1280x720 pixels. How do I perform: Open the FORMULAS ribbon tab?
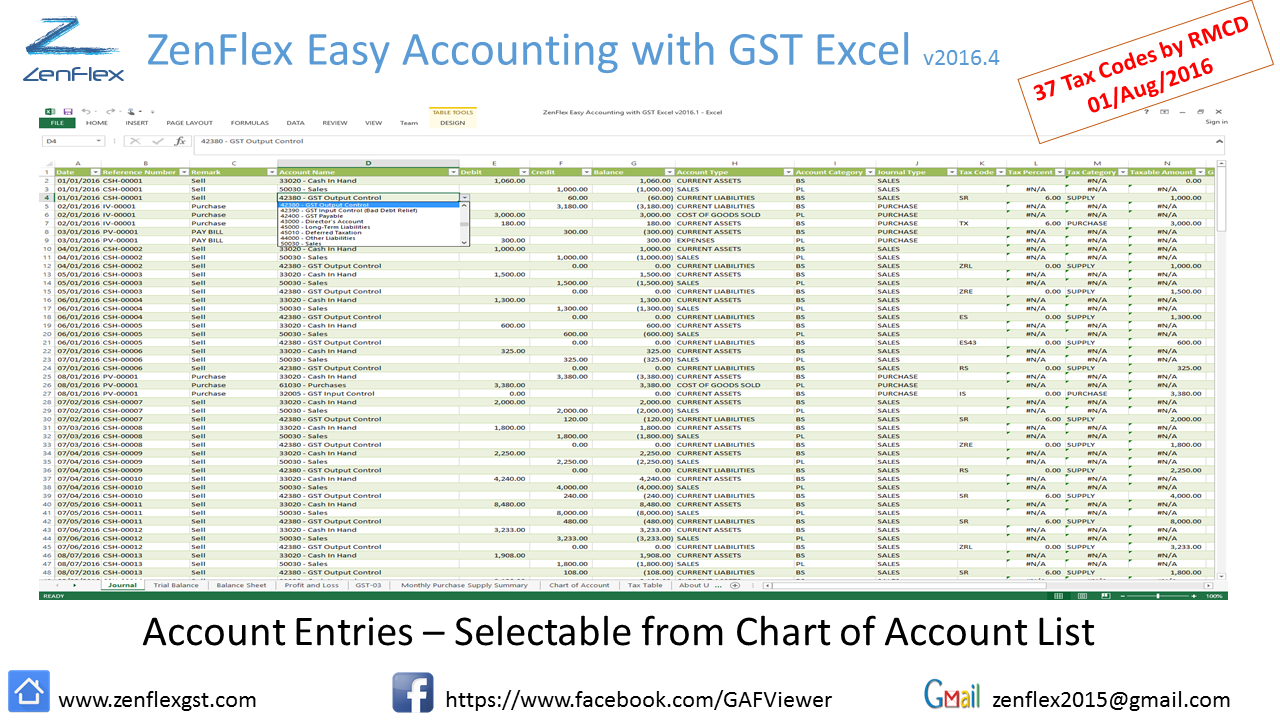coord(249,123)
